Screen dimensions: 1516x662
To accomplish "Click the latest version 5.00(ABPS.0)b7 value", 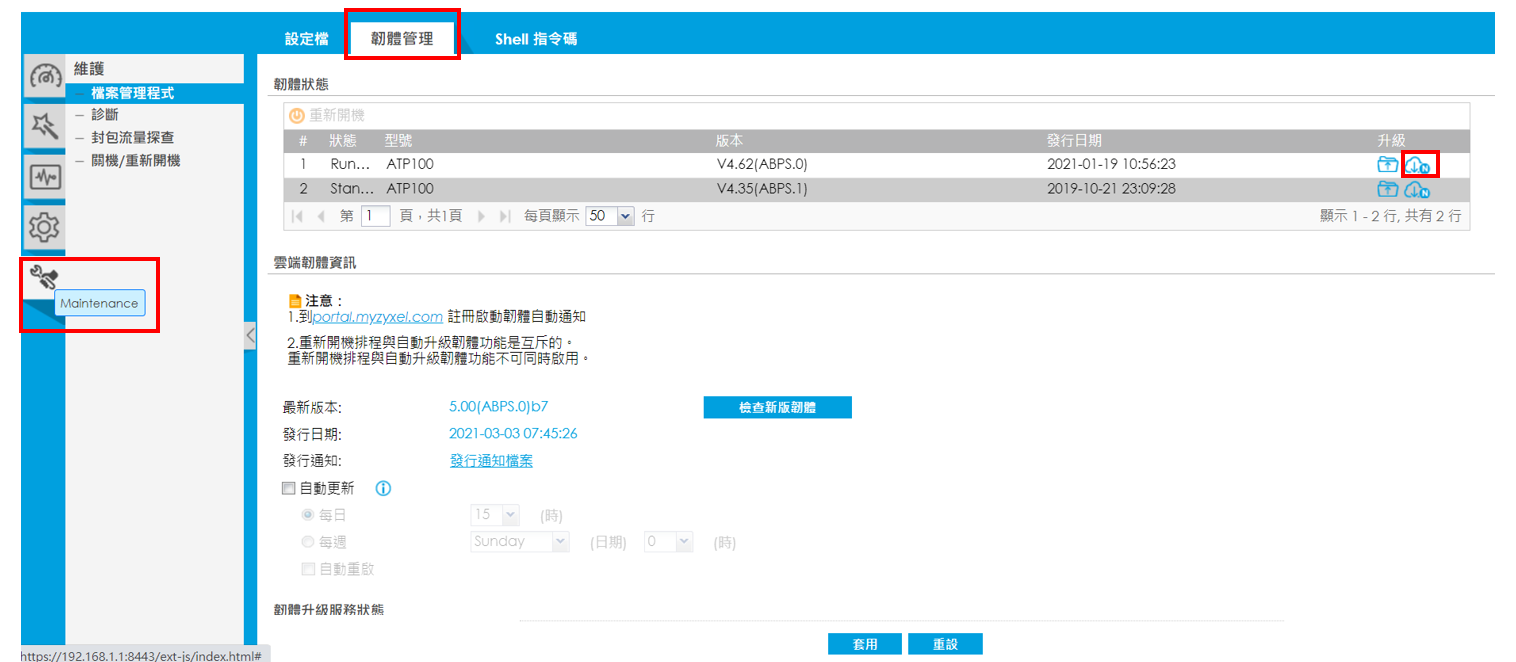I will pyautogui.click(x=500, y=407).
